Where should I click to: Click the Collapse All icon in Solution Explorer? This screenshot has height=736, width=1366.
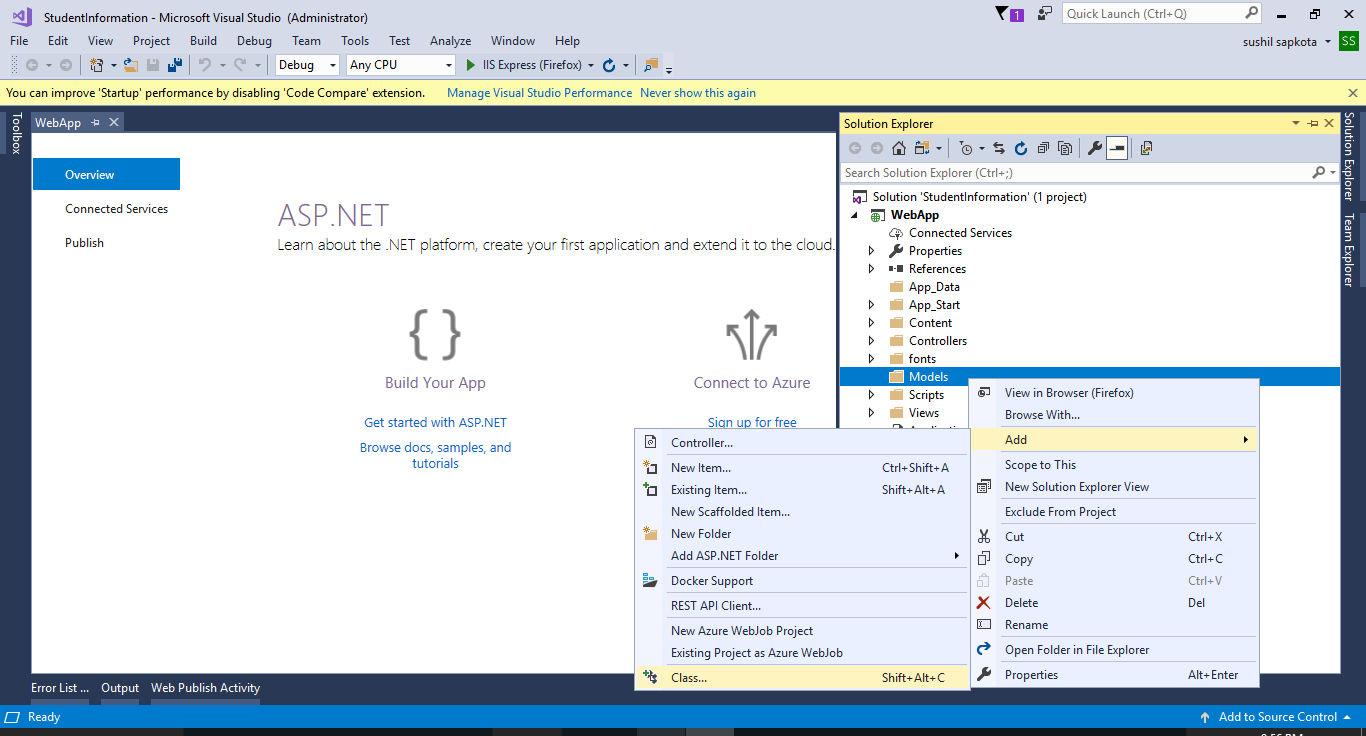(x=1043, y=148)
